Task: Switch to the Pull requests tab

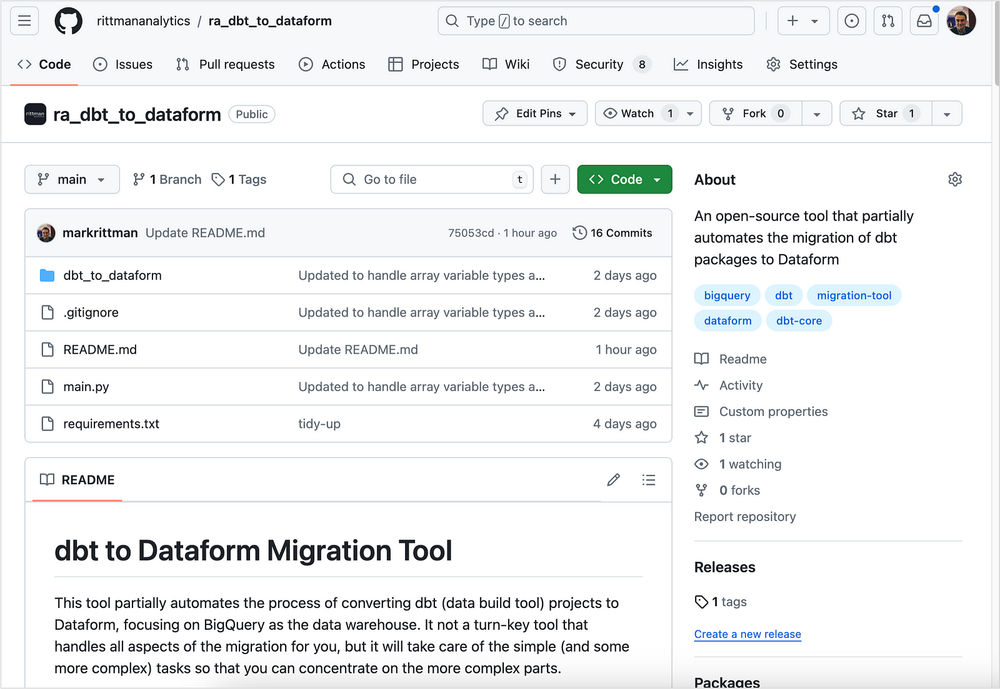Action: coord(226,64)
